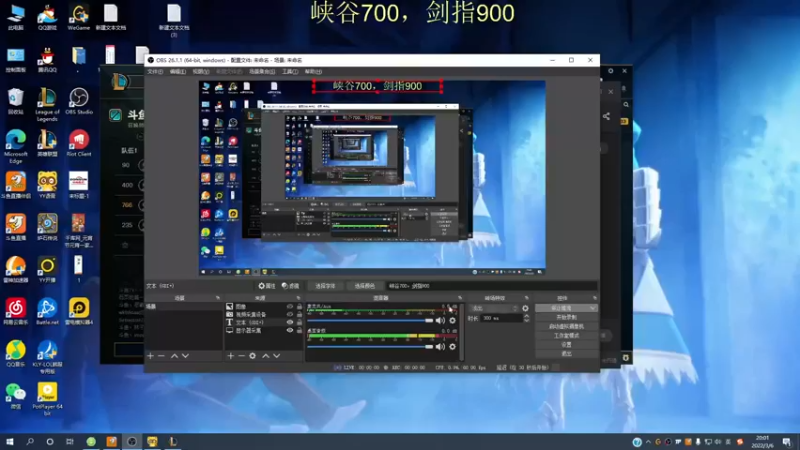
Task: Open OBS Studio desktop shortcut
Action: 79,101
